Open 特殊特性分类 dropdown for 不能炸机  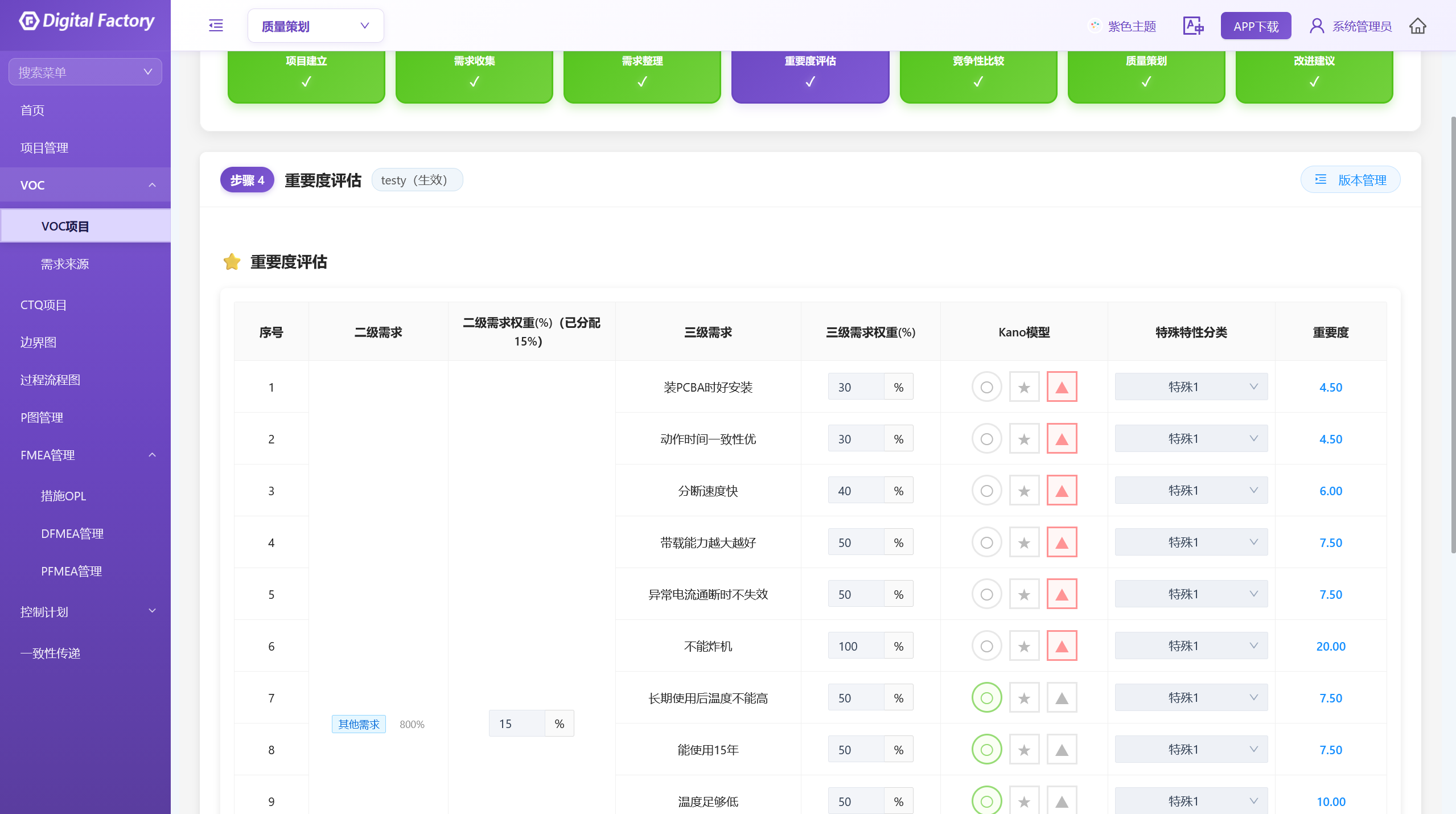[1191, 646]
